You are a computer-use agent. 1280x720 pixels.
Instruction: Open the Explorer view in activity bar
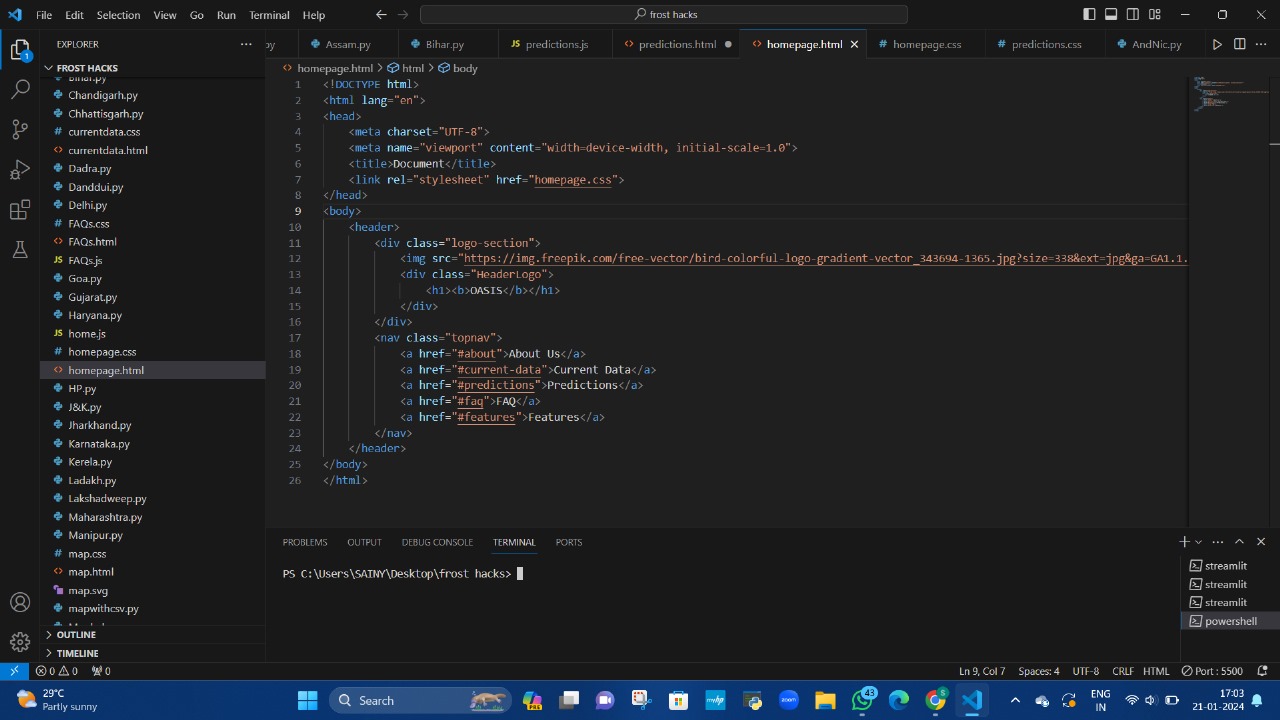click(20, 50)
